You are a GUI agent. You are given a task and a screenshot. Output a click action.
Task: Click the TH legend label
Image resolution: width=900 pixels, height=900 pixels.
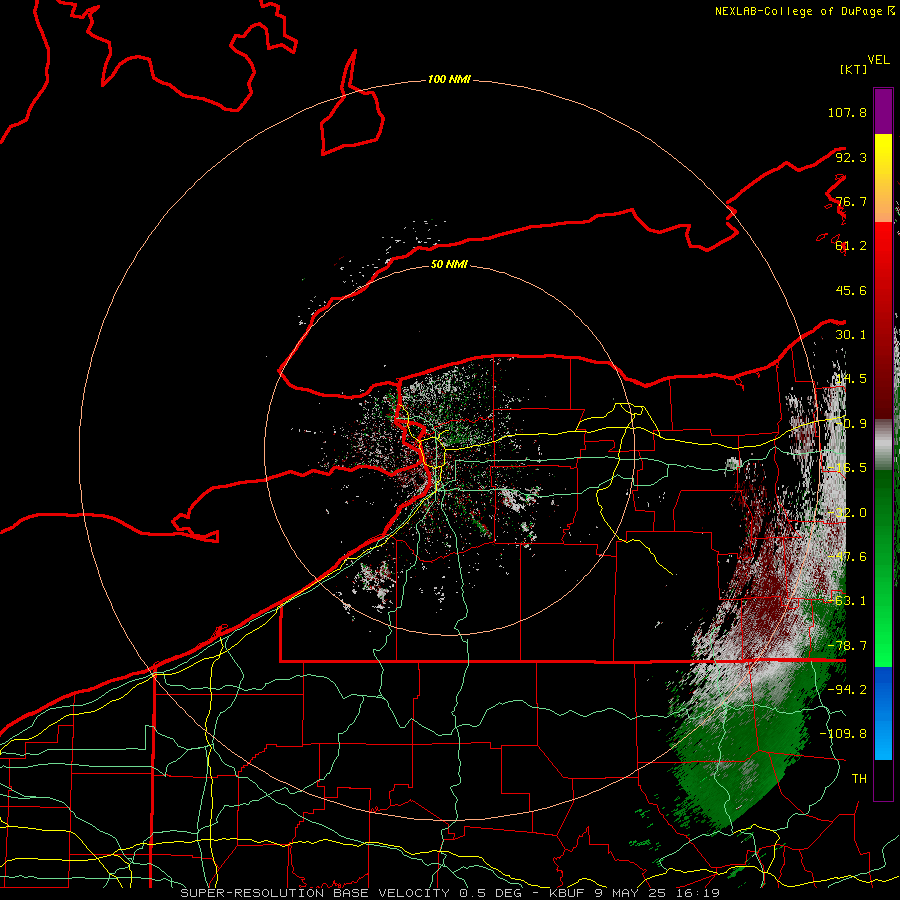(859, 778)
